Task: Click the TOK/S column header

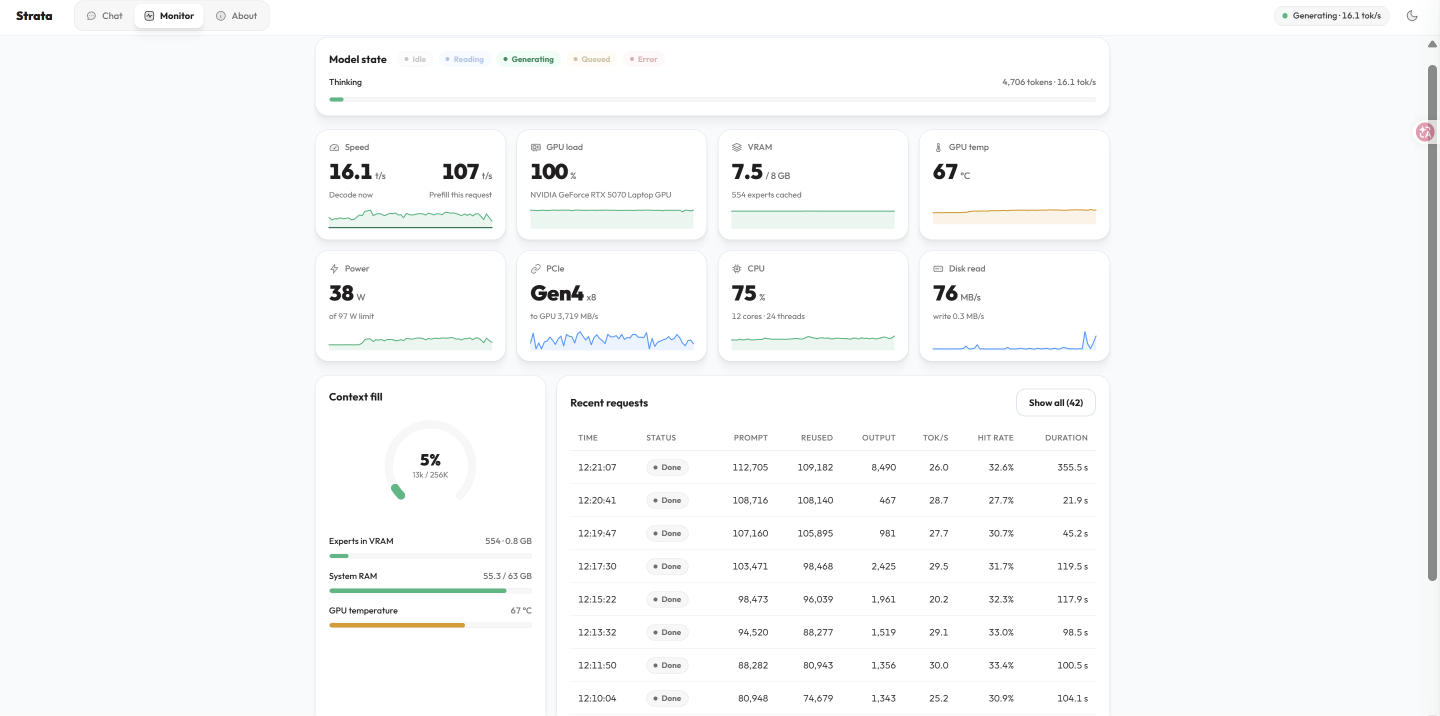Action: click(936, 438)
